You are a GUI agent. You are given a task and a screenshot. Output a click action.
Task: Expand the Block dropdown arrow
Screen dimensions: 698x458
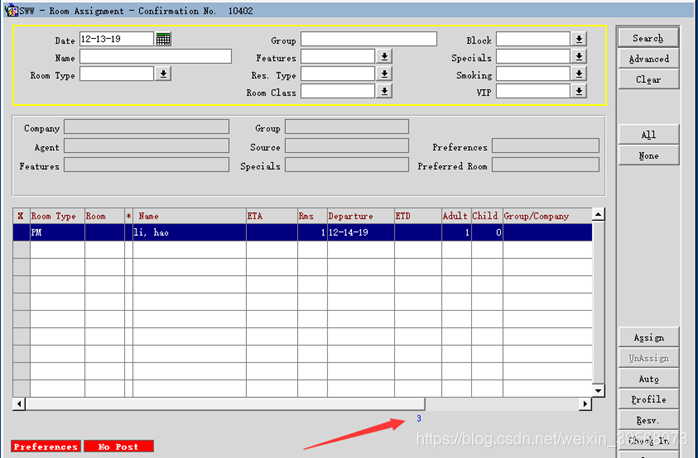[x=579, y=39]
